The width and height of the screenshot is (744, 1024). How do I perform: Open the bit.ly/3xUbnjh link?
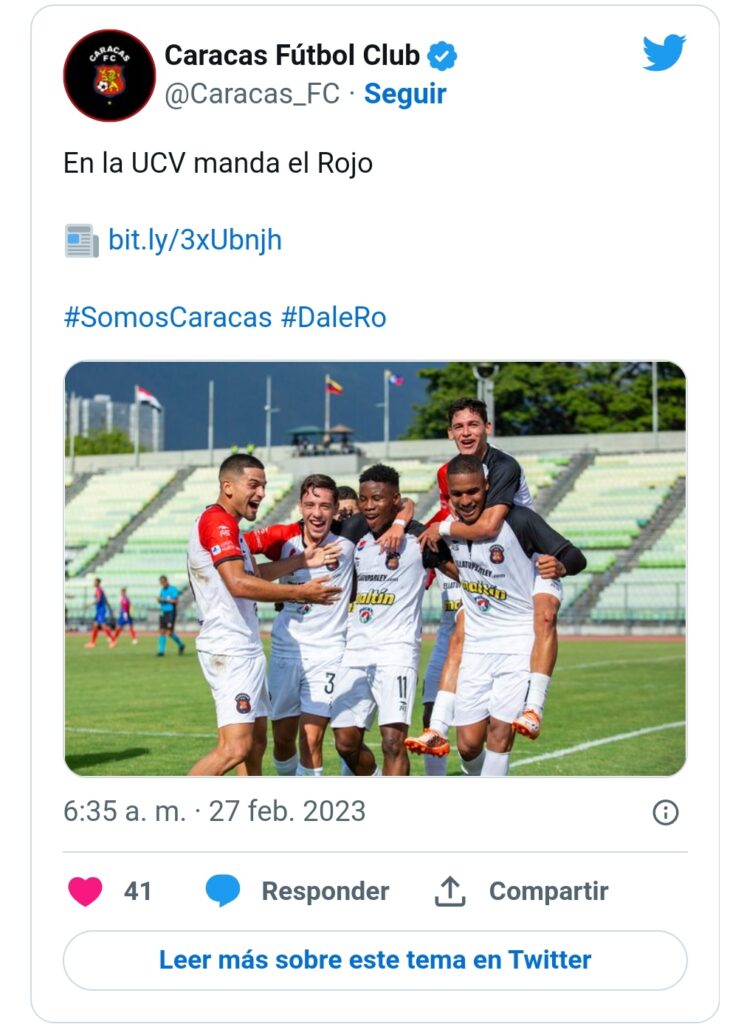[x=195, y=240]
